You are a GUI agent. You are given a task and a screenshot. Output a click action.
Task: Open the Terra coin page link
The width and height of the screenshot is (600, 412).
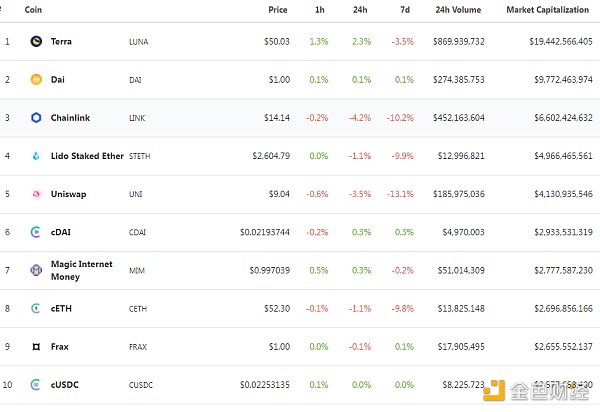tap(61, 41)
